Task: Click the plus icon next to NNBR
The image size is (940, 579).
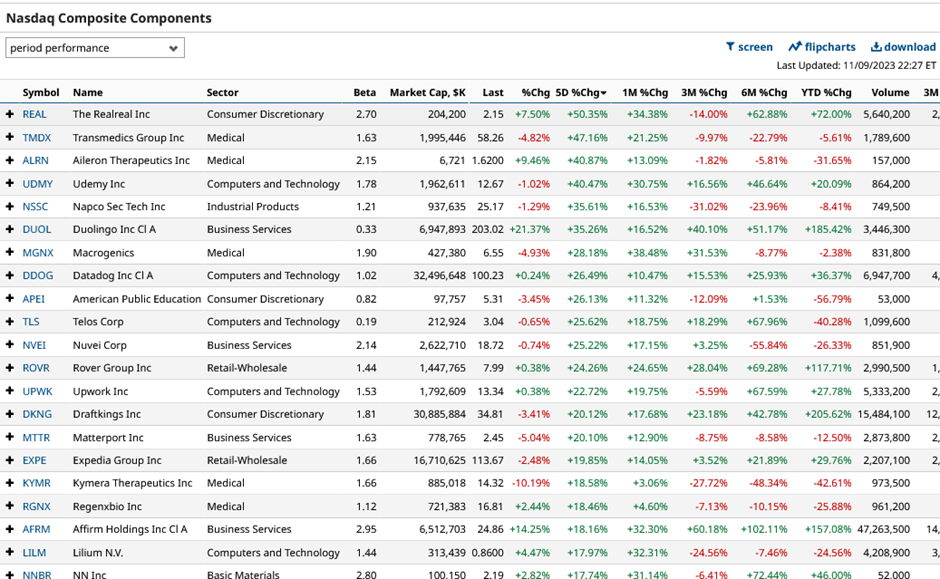Action: tap(10, 575)
